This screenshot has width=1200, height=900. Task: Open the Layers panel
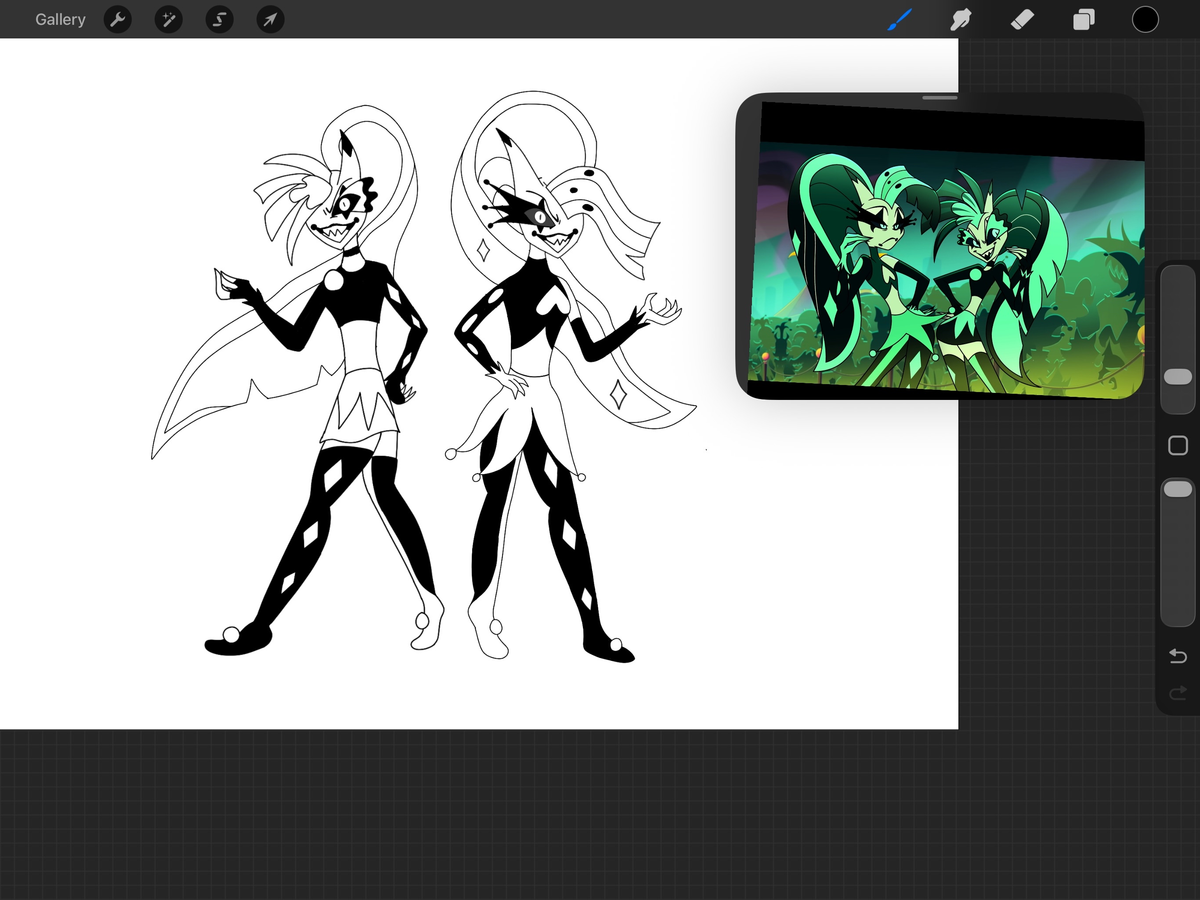pyautogui.click(x=1084, y=19)
